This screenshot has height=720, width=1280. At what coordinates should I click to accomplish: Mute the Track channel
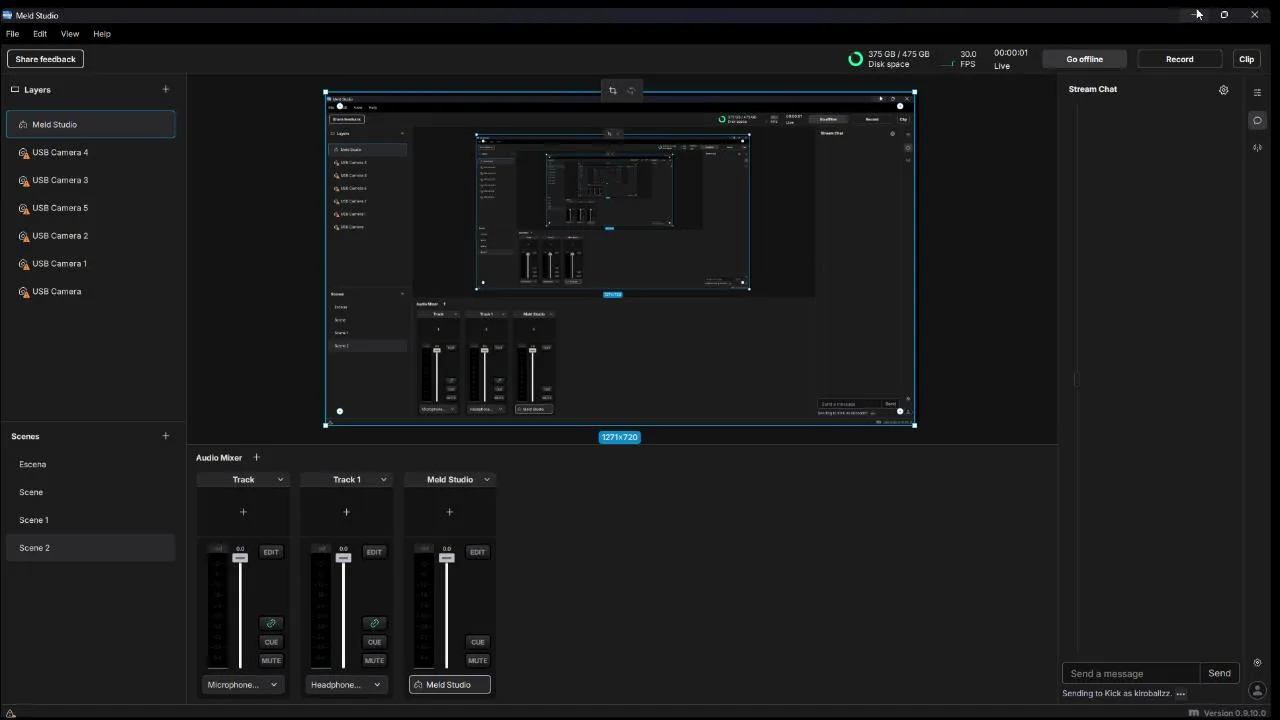click(x=271, y=660)
